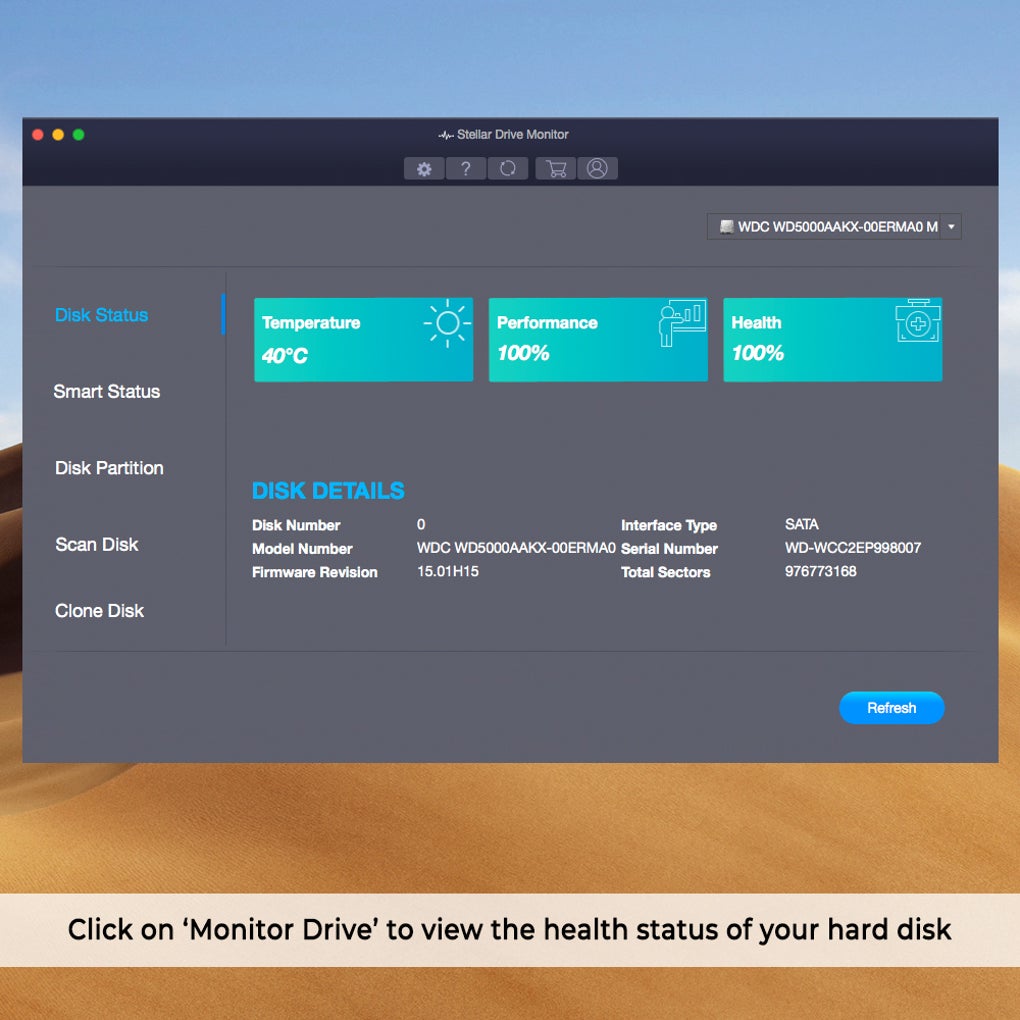Open the Clone Disk tab
The image size is (1020, 1020).
(100, 611)
